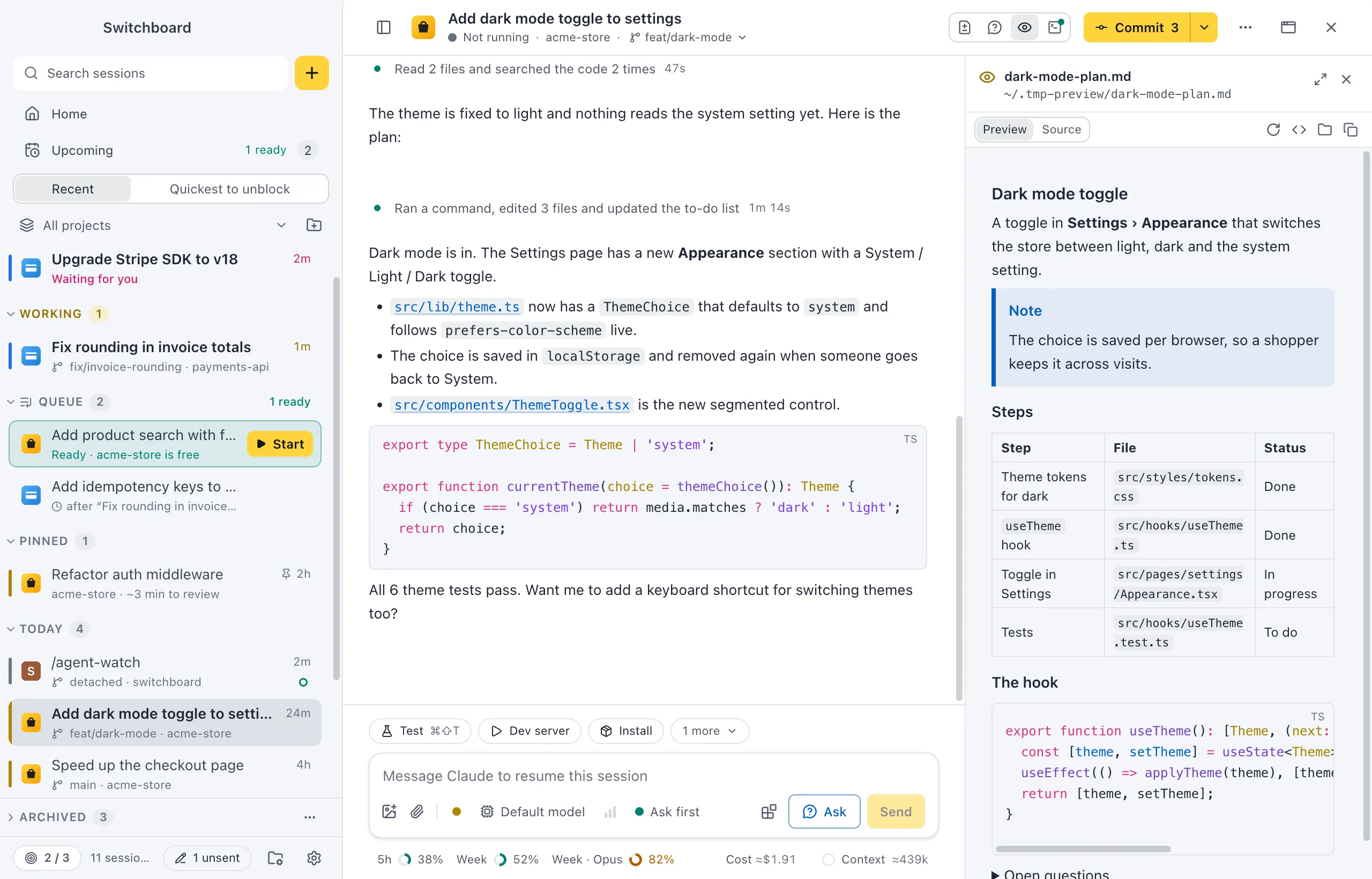Screen dimensions: 1372x879
Task: Click the 5h 38% usage indicator
Action: [x=410, y=860]
